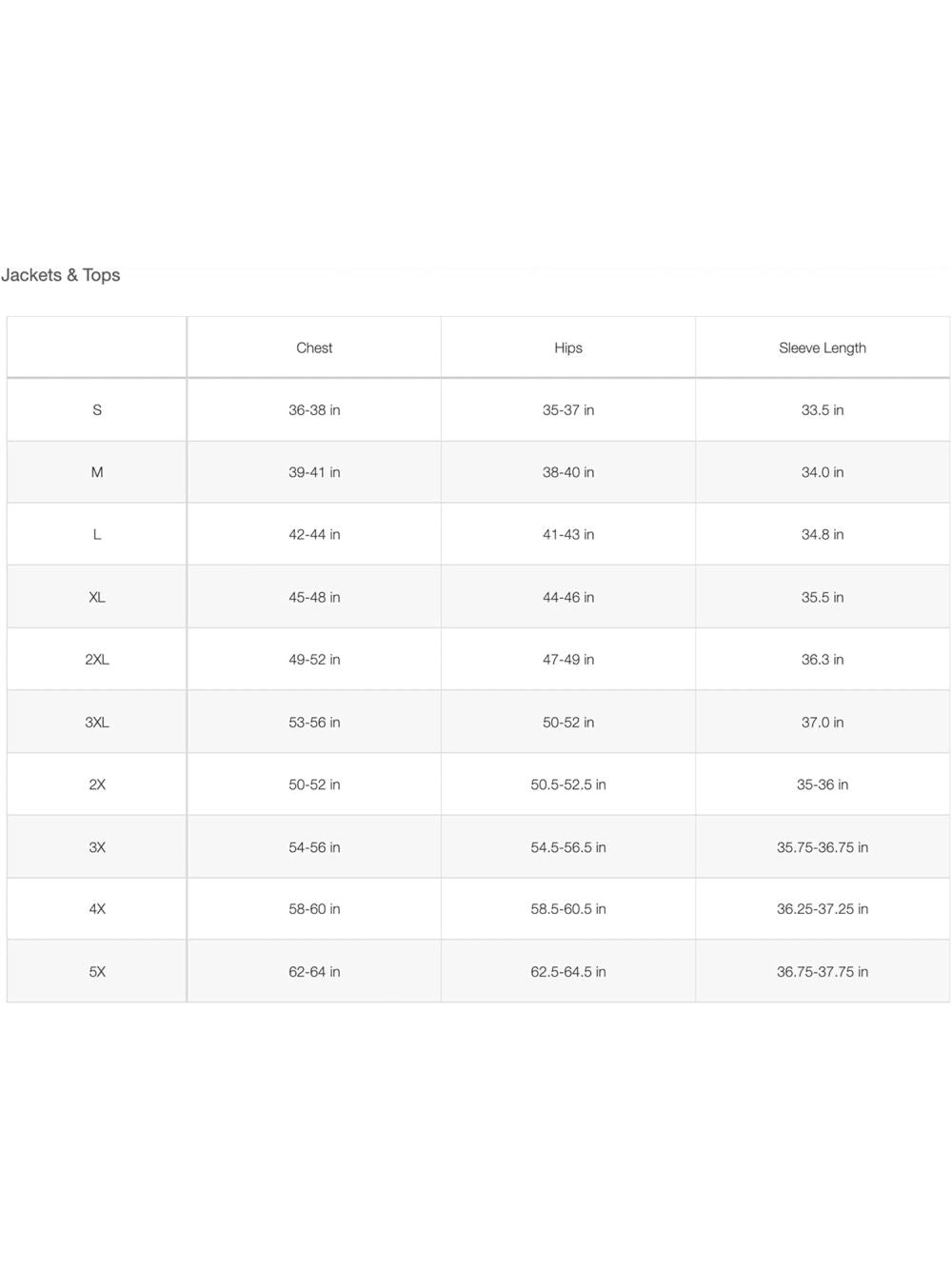Select the Chest column header
Viewport: 952px width, 1270px height.
pos(314,348)
